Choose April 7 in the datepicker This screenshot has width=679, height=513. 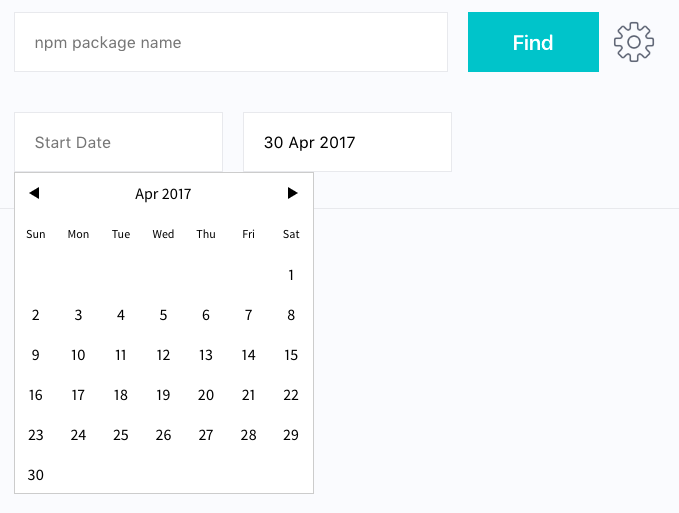pyautogui.click(x=248, y=315)
